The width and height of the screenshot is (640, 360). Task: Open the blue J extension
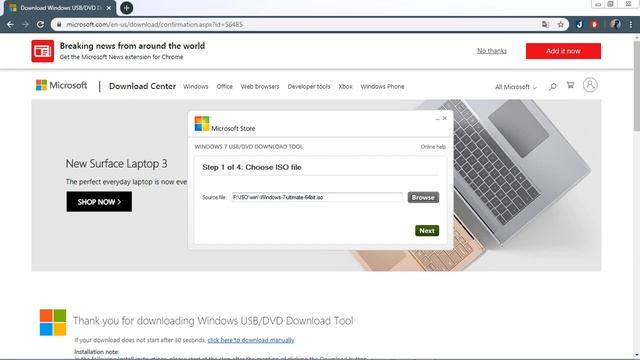point(579,24)
